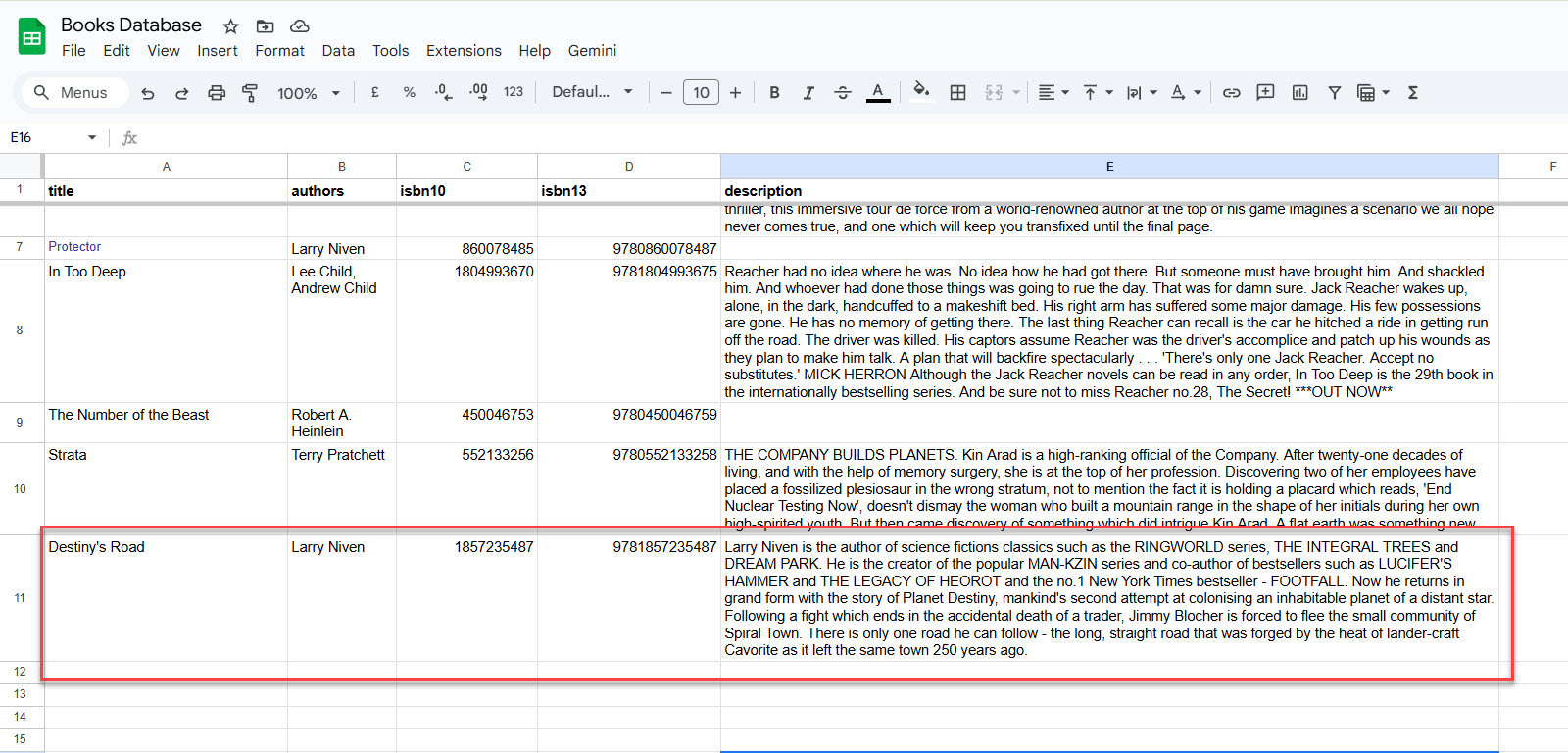1568x753 pixels.
Task: Click the Insert chart icon
Action: click(1299, 93)
